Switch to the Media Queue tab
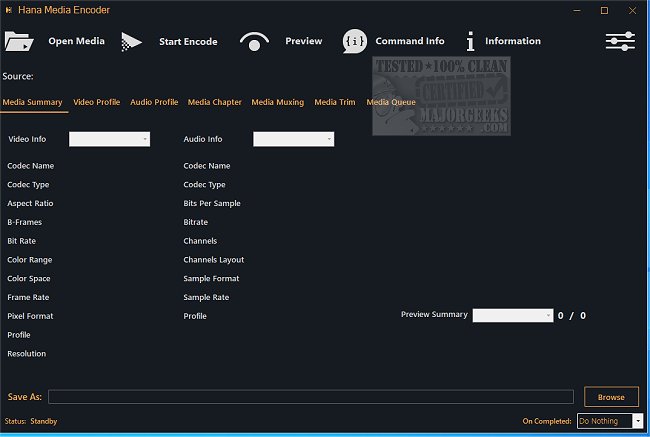The image size is (650, 437). point(390,102)
